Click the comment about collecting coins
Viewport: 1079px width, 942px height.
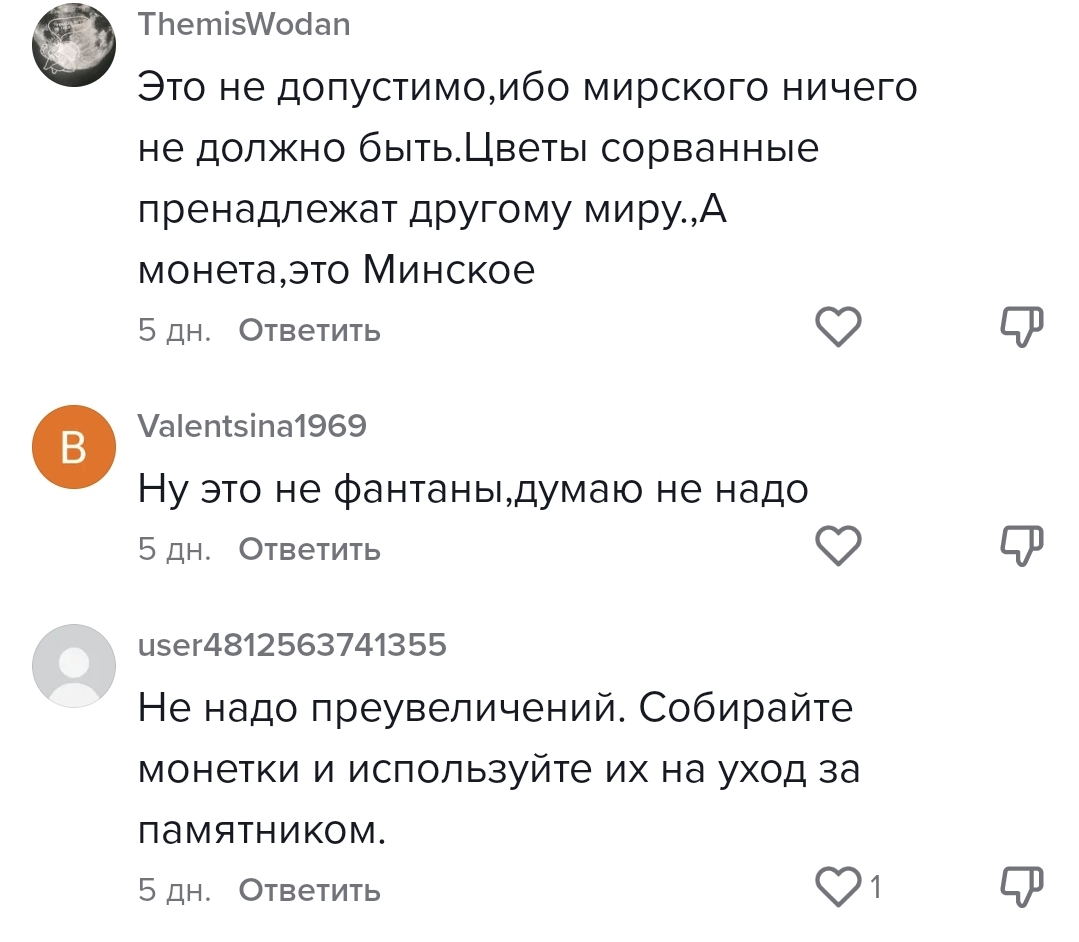coord(498,770)
